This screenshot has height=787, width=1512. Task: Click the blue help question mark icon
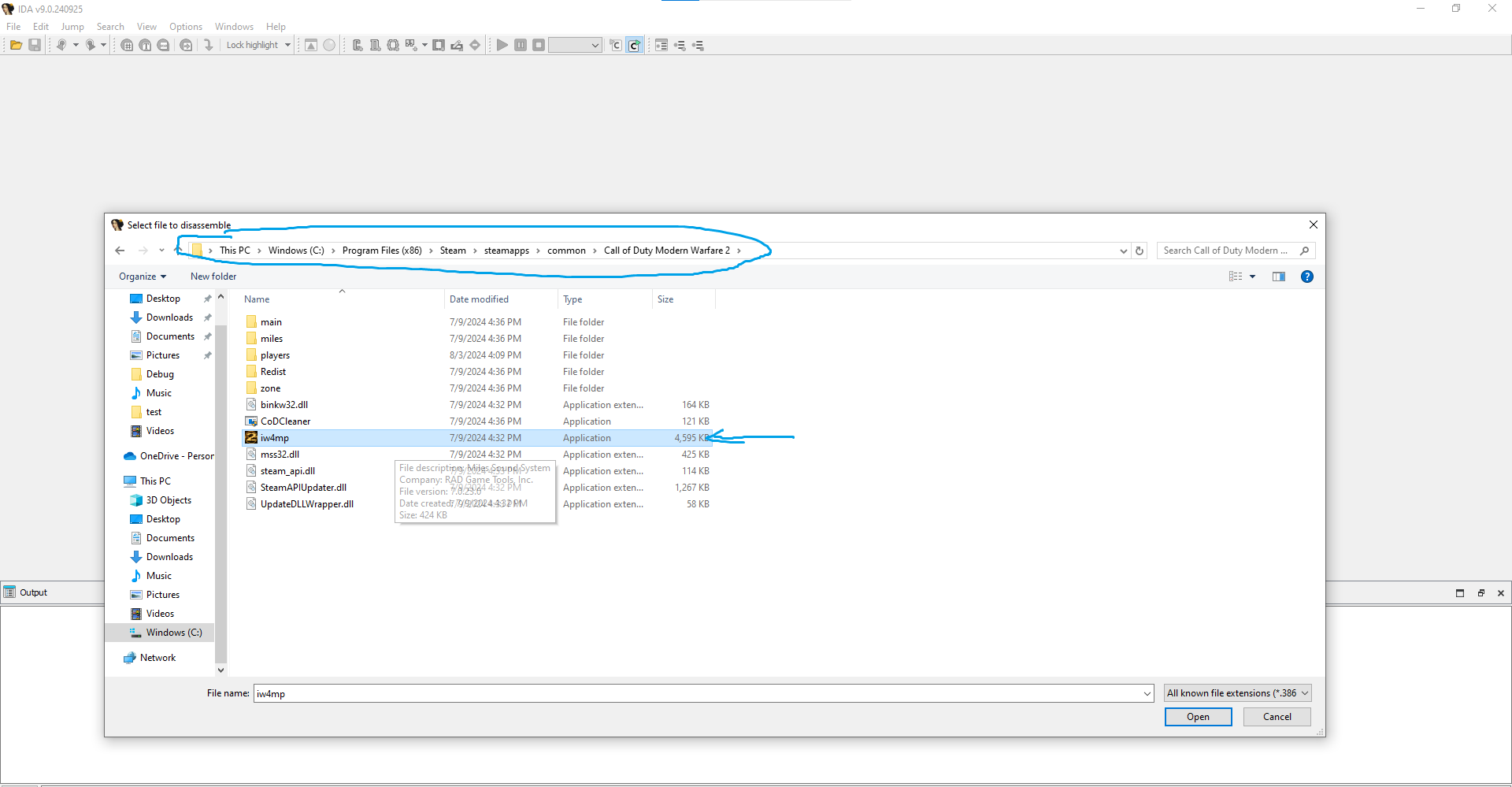pos(1307,277)
